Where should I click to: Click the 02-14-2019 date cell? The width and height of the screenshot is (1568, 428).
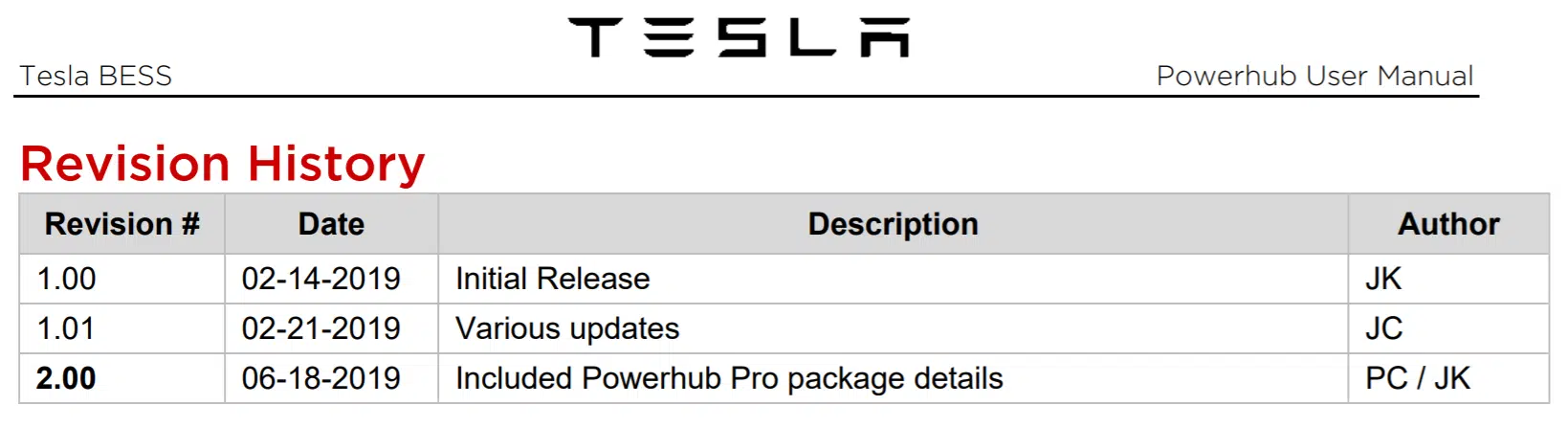pyautogui.click(x=320, y=279)
